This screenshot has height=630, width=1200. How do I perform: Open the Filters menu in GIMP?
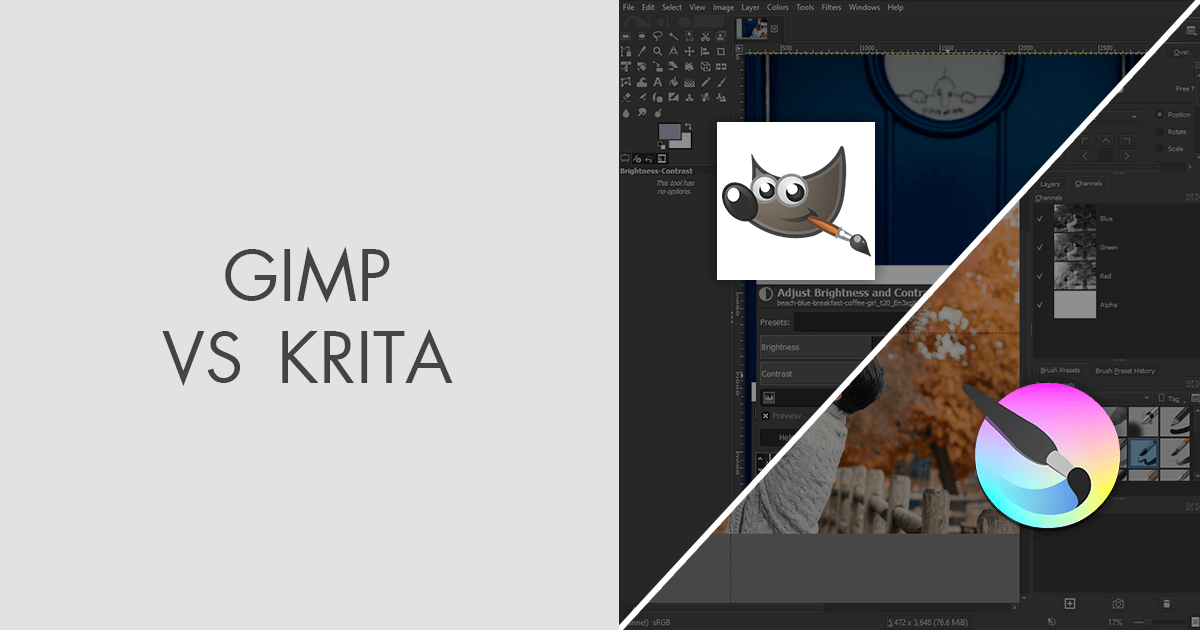tap(831, 7)
